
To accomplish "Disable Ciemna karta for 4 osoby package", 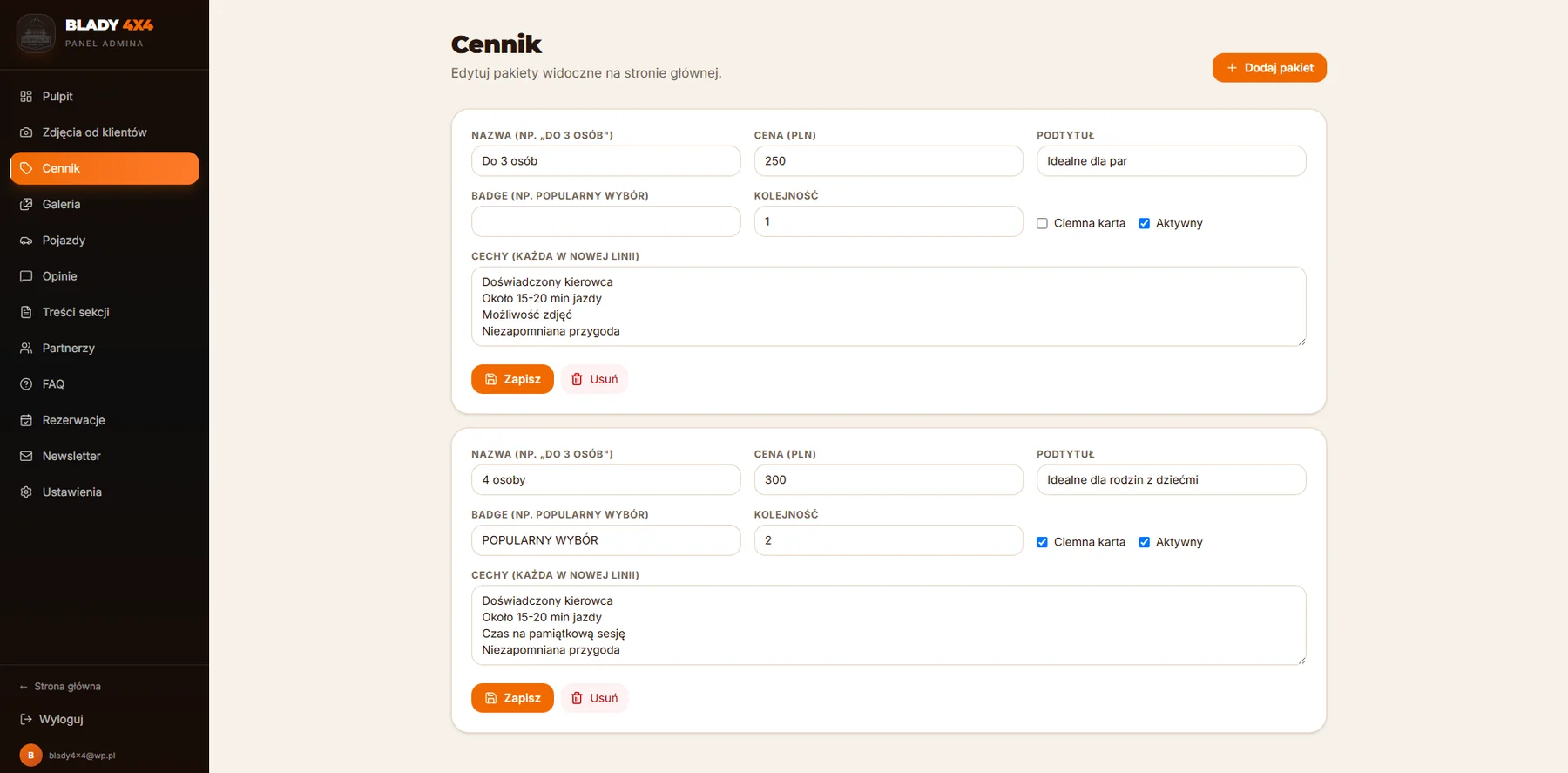I will (1042, 542).
